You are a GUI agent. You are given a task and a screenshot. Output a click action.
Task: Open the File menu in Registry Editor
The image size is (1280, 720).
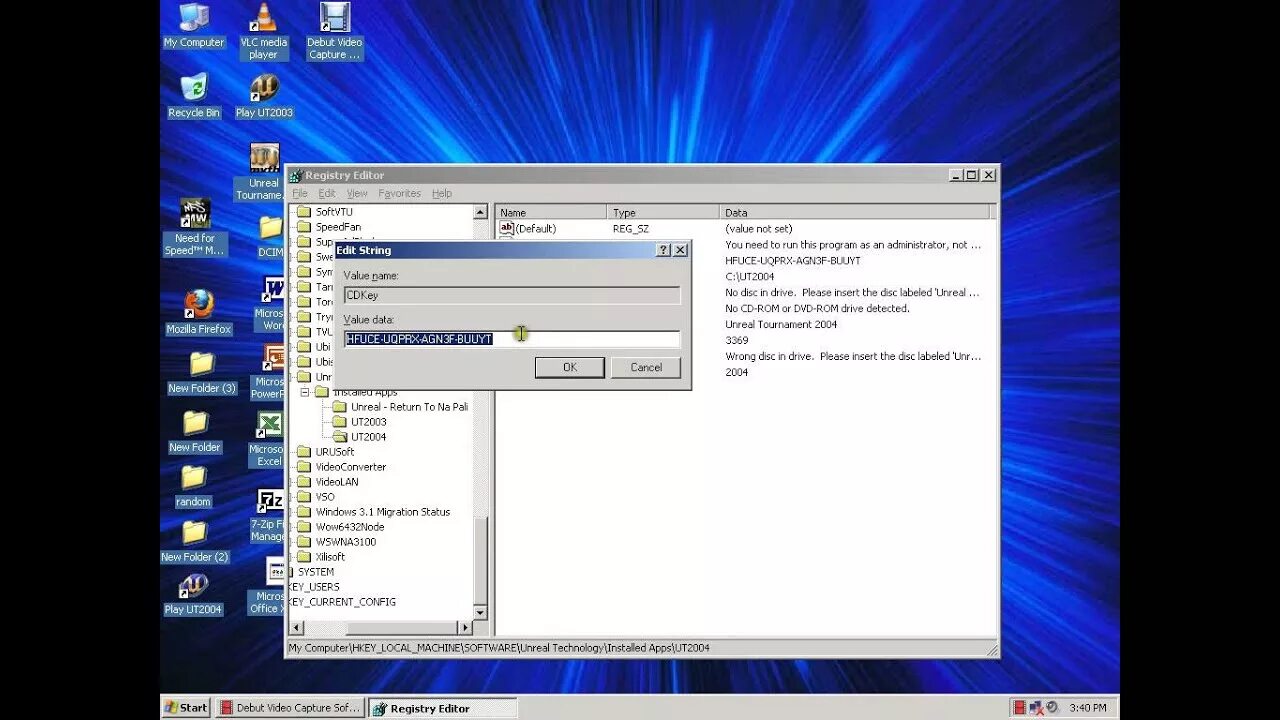coord(300,193)
